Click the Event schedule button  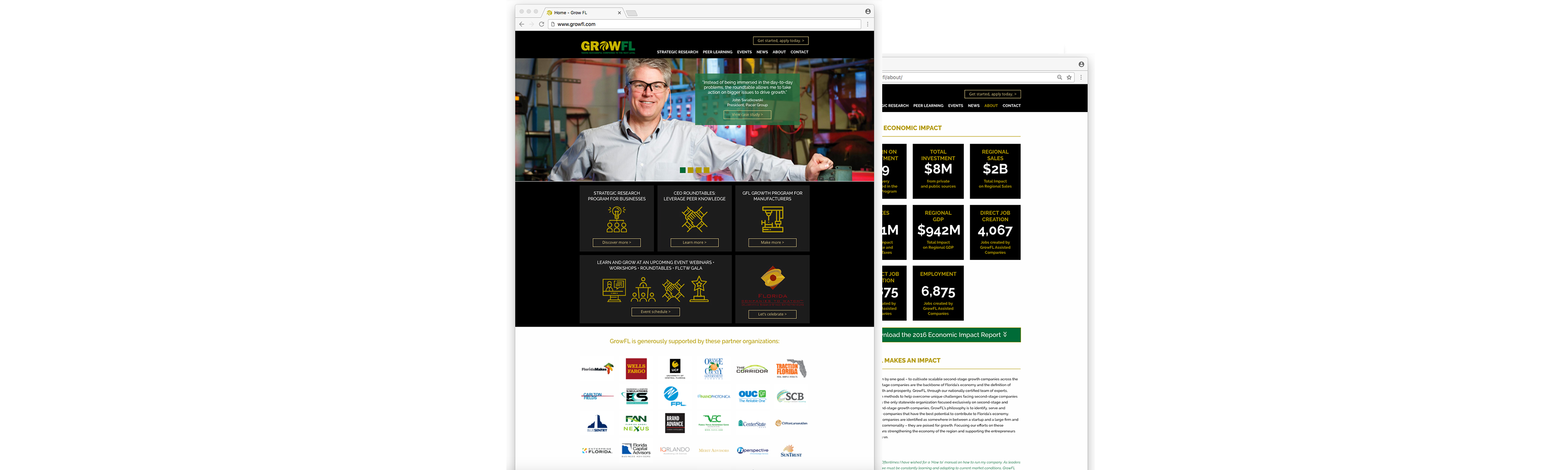click(656, 312)
